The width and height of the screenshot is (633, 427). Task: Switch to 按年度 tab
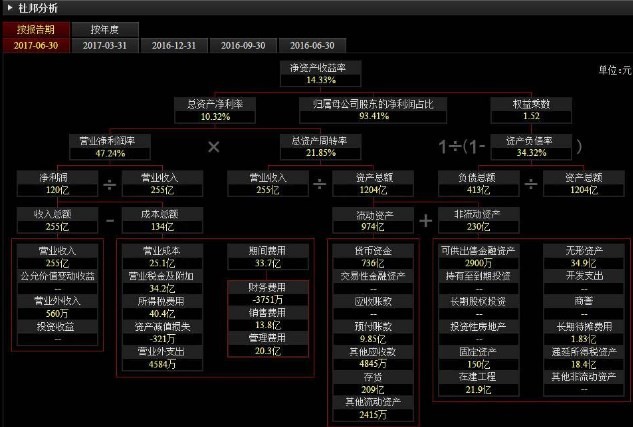click(105, 29)
